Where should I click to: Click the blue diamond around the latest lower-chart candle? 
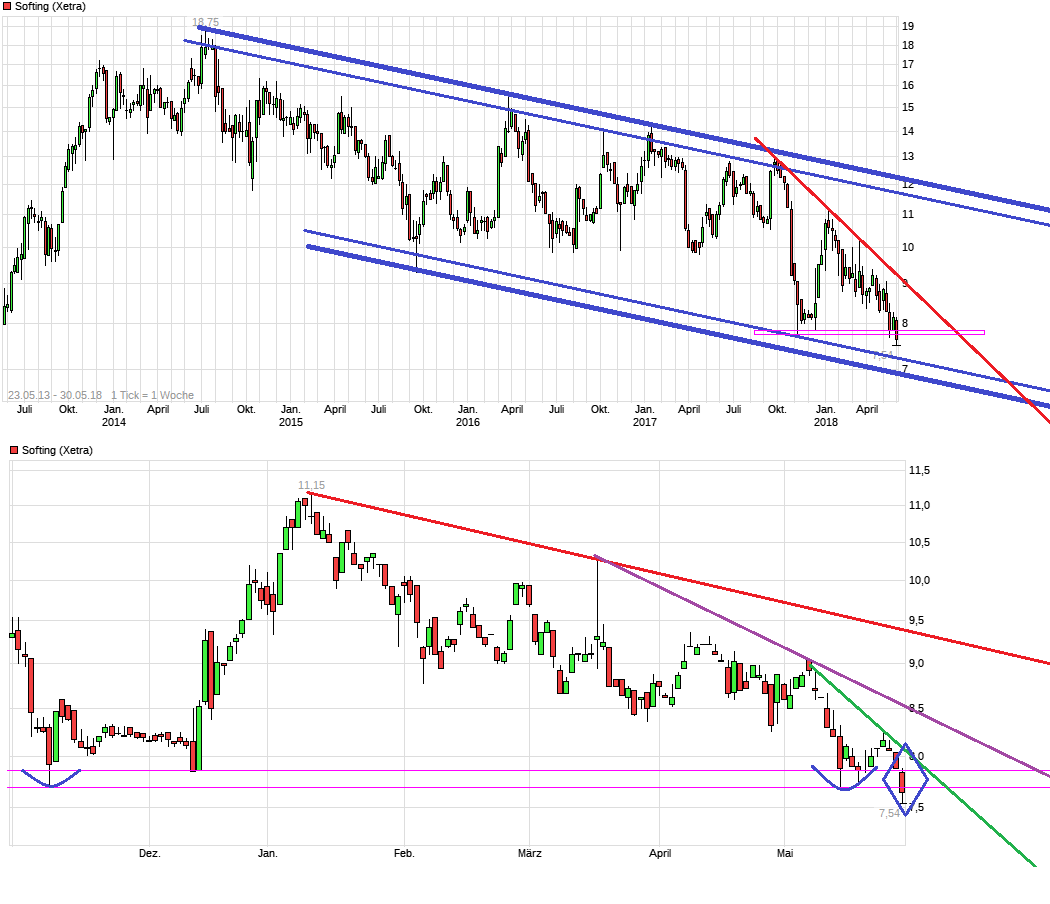905,779
